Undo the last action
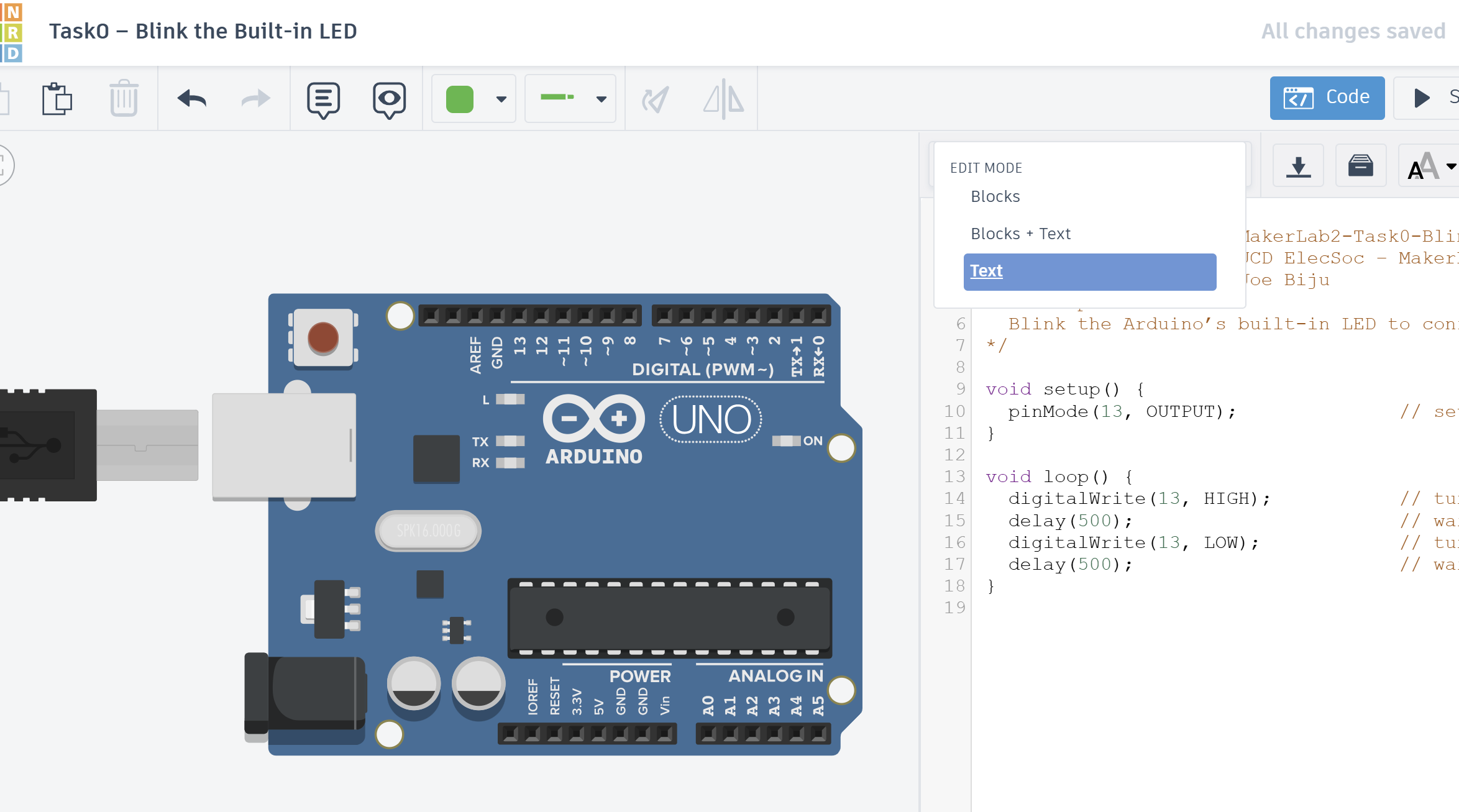Image resolution: width=1459 pixels, height=812 pixels. [x=192, y=98]
